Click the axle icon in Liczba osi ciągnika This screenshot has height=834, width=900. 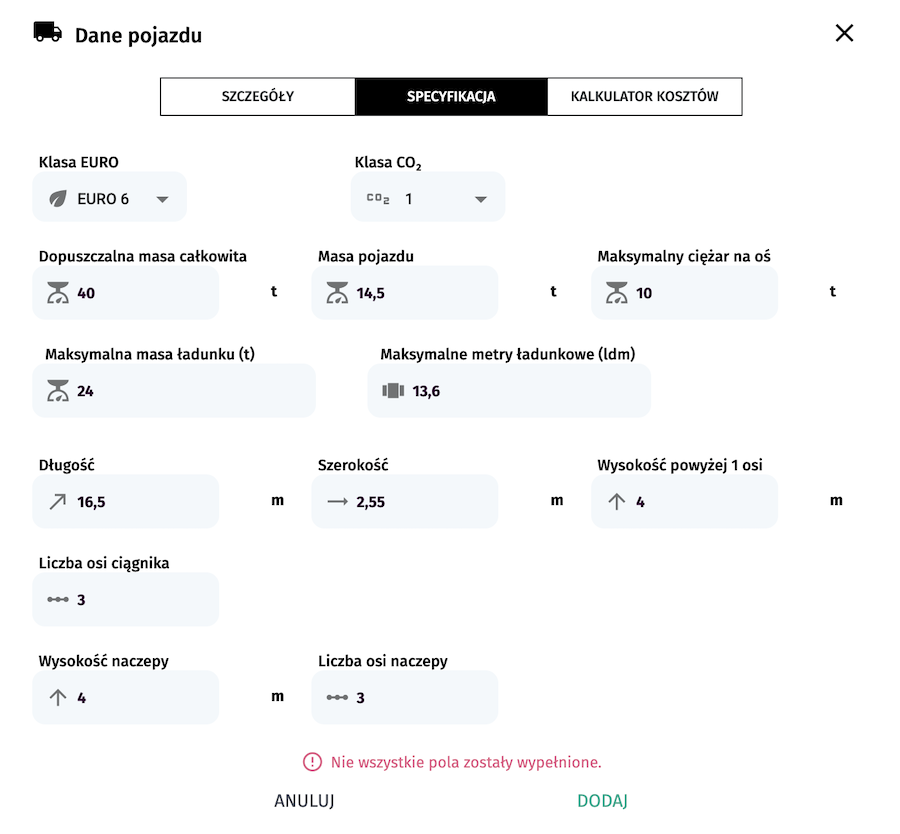(x=57, y=600)
